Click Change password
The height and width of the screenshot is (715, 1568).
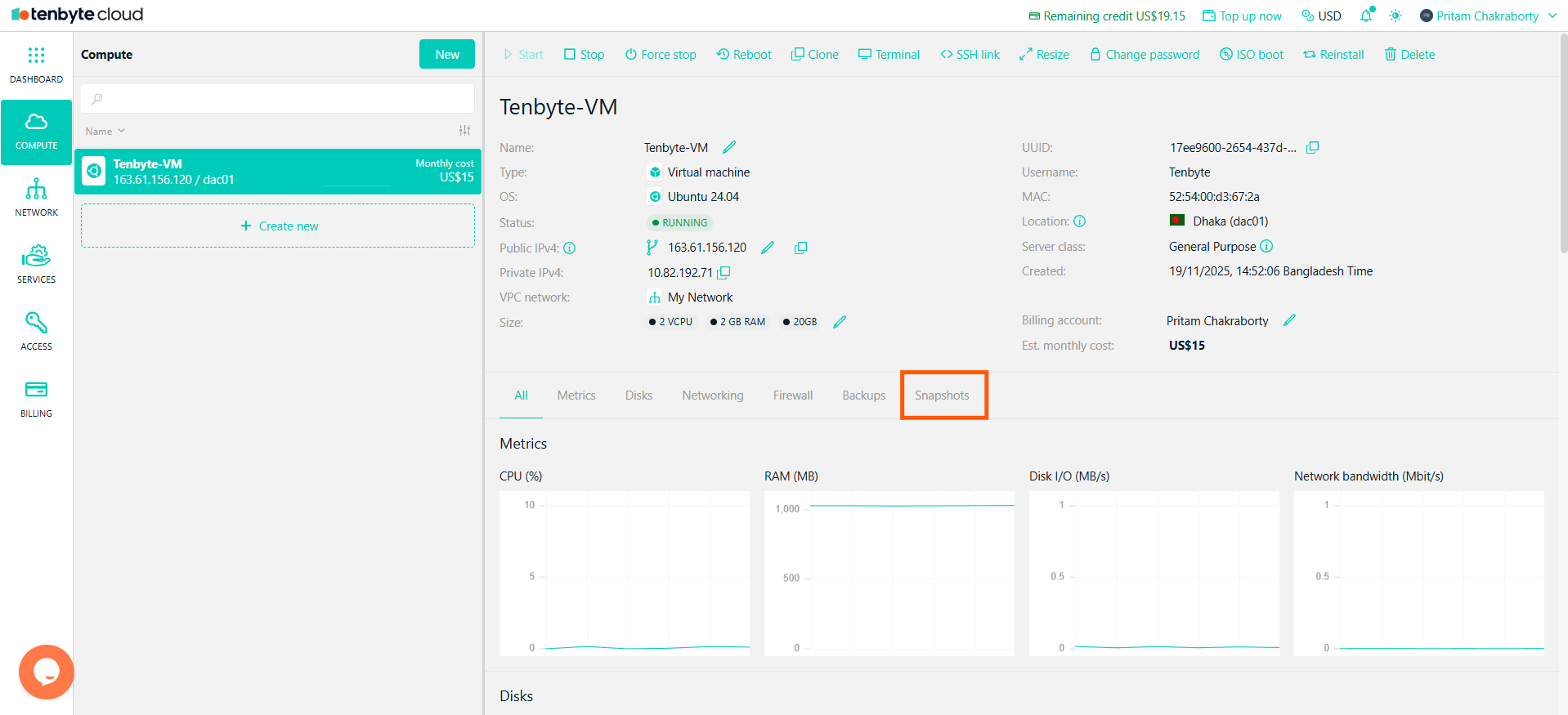pos(1145,55)
